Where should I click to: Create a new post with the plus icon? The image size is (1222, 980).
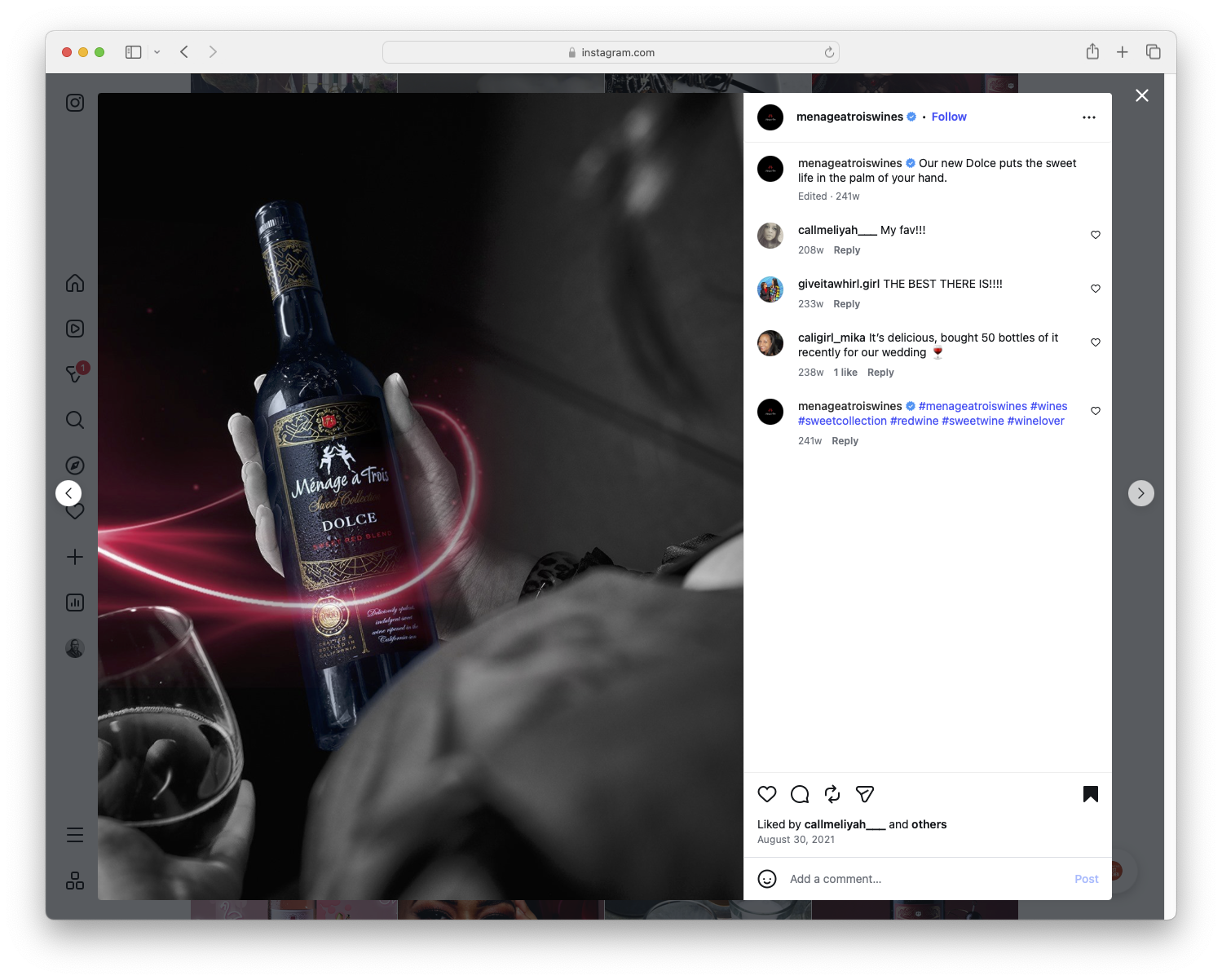click(x=74, y=557)
